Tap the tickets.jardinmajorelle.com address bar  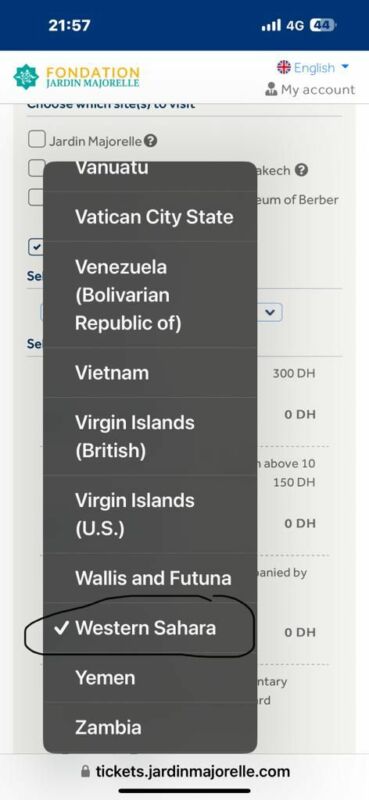(186, 771)
